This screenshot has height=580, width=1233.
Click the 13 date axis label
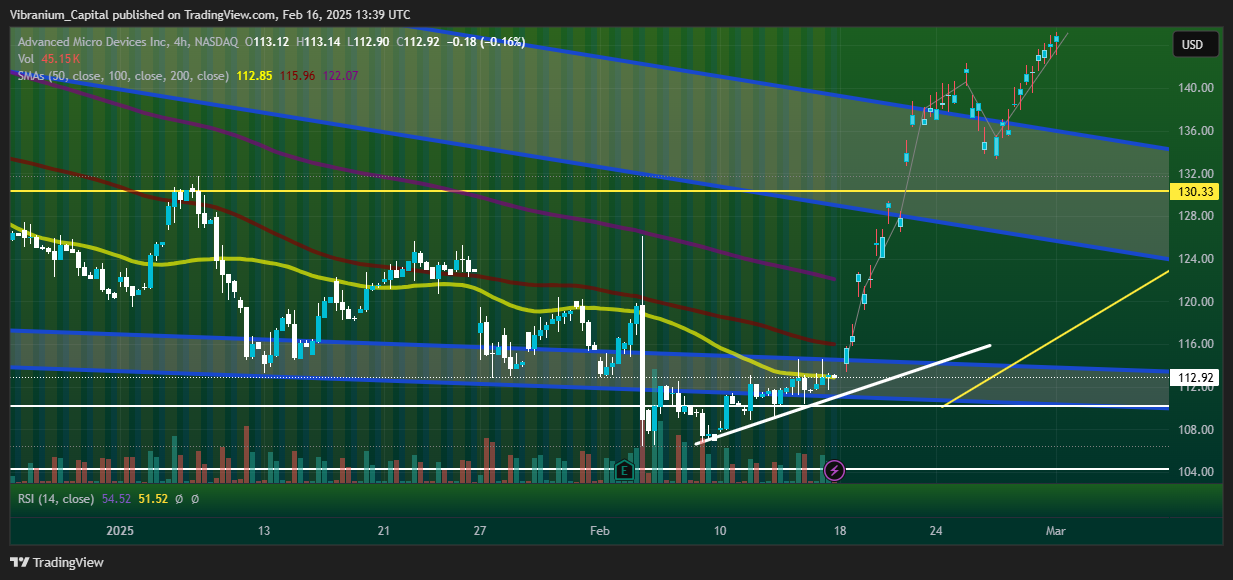(x=263, y=530)
